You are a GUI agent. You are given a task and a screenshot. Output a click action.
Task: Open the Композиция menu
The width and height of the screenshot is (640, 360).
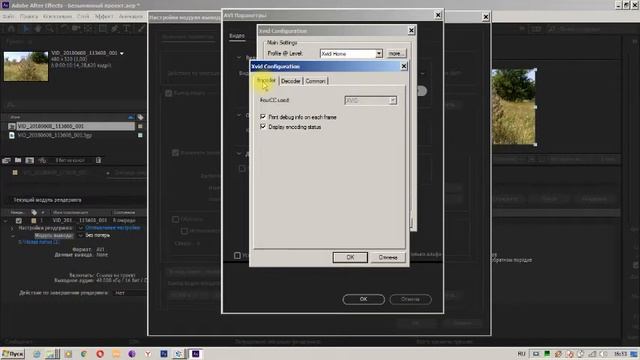57,16
